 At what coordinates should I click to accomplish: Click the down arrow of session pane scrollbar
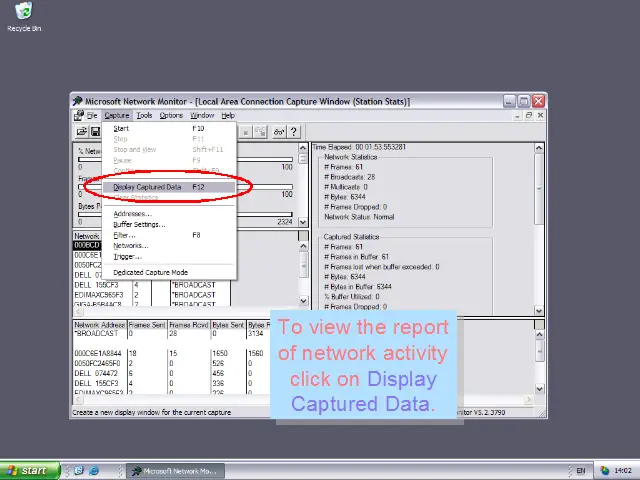pos(303,301)
